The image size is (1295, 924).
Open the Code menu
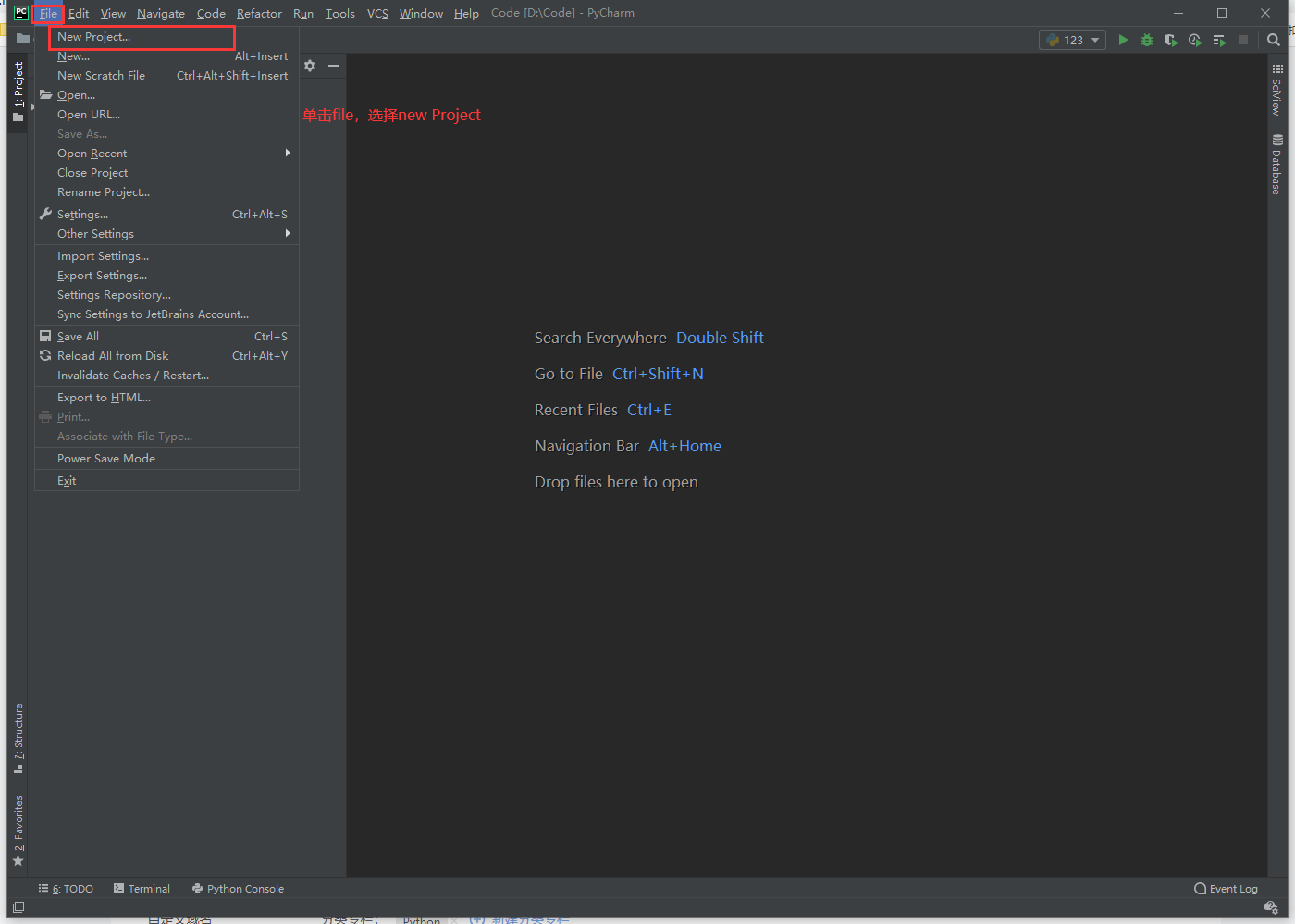[x=211, y=14]
